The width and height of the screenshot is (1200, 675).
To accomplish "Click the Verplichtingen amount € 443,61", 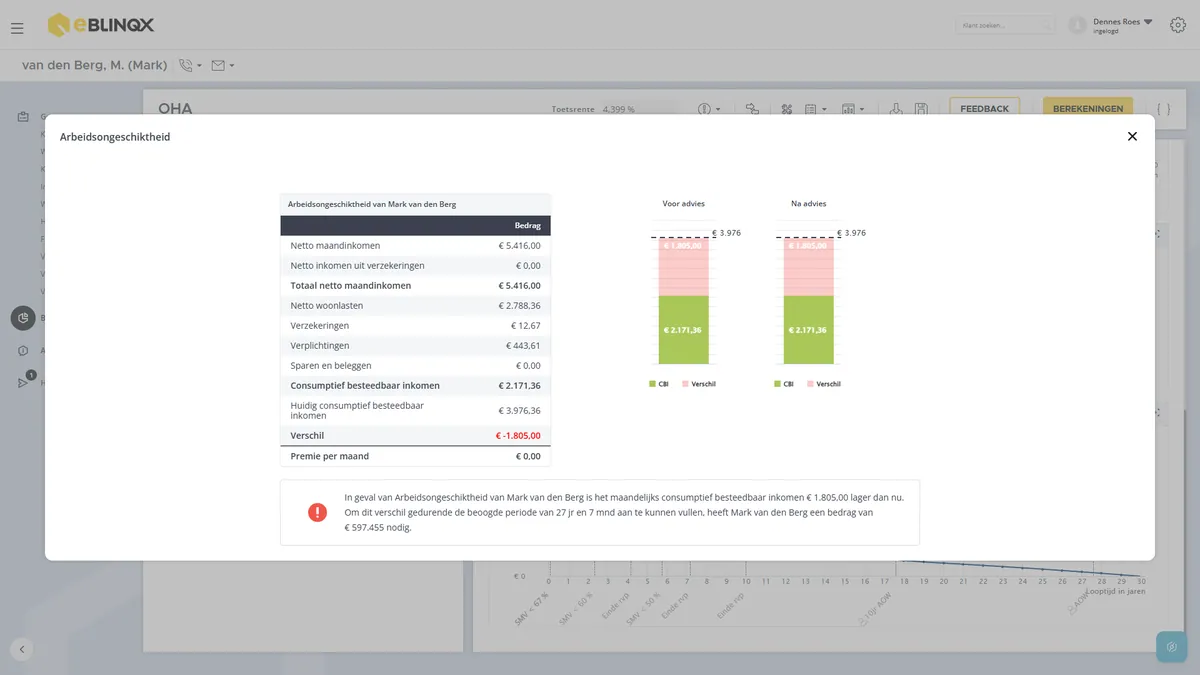I will point(523,346).
